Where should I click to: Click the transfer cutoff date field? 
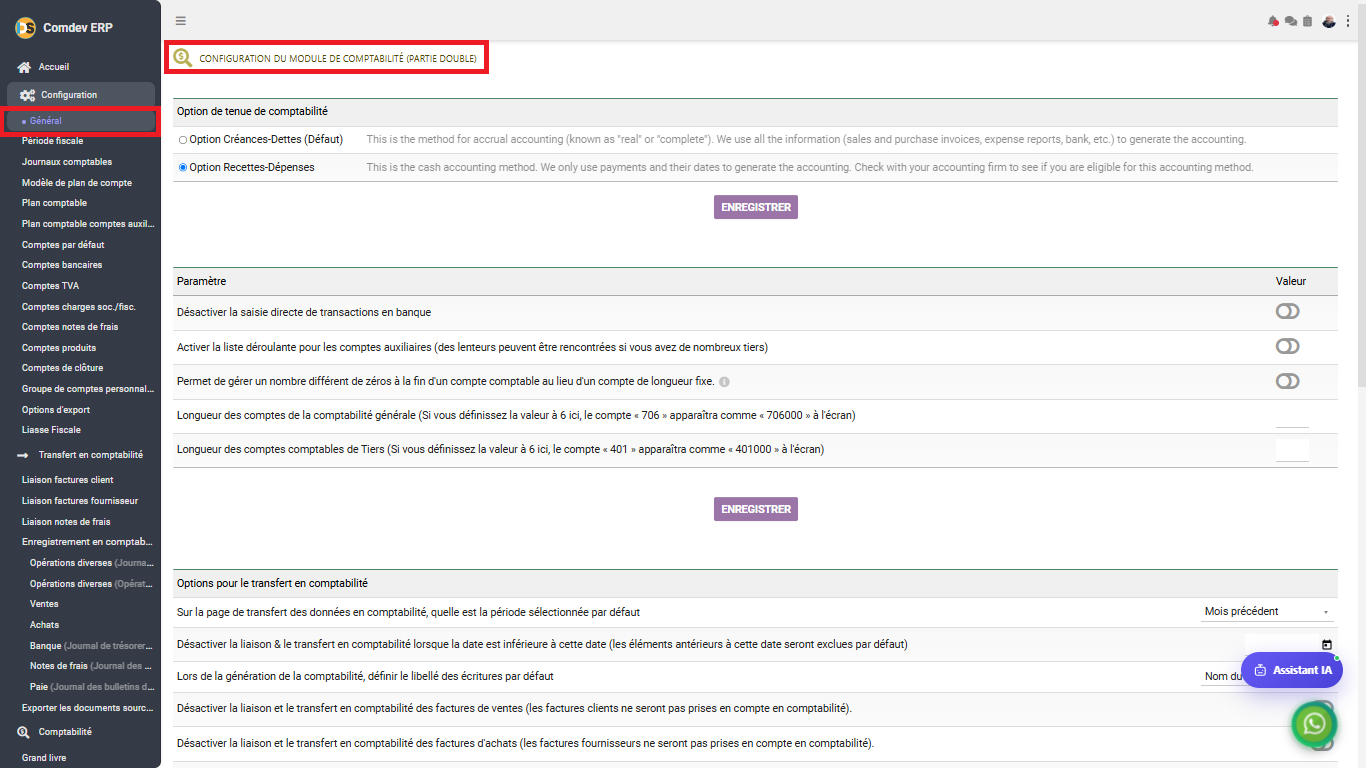coord(1289,645)
